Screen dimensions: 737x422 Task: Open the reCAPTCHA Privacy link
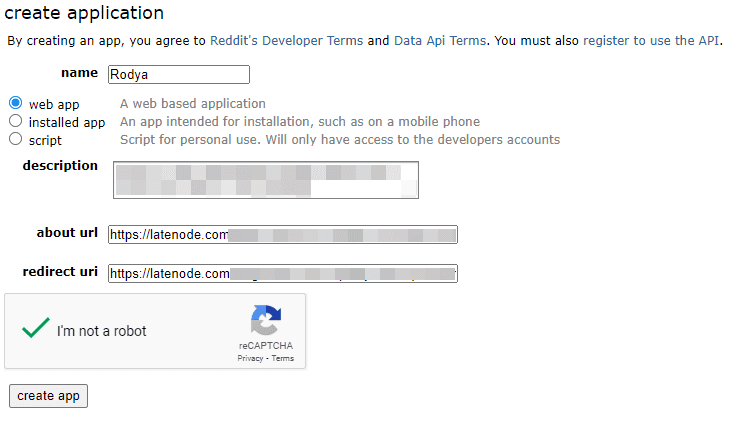tap(250, 358)
